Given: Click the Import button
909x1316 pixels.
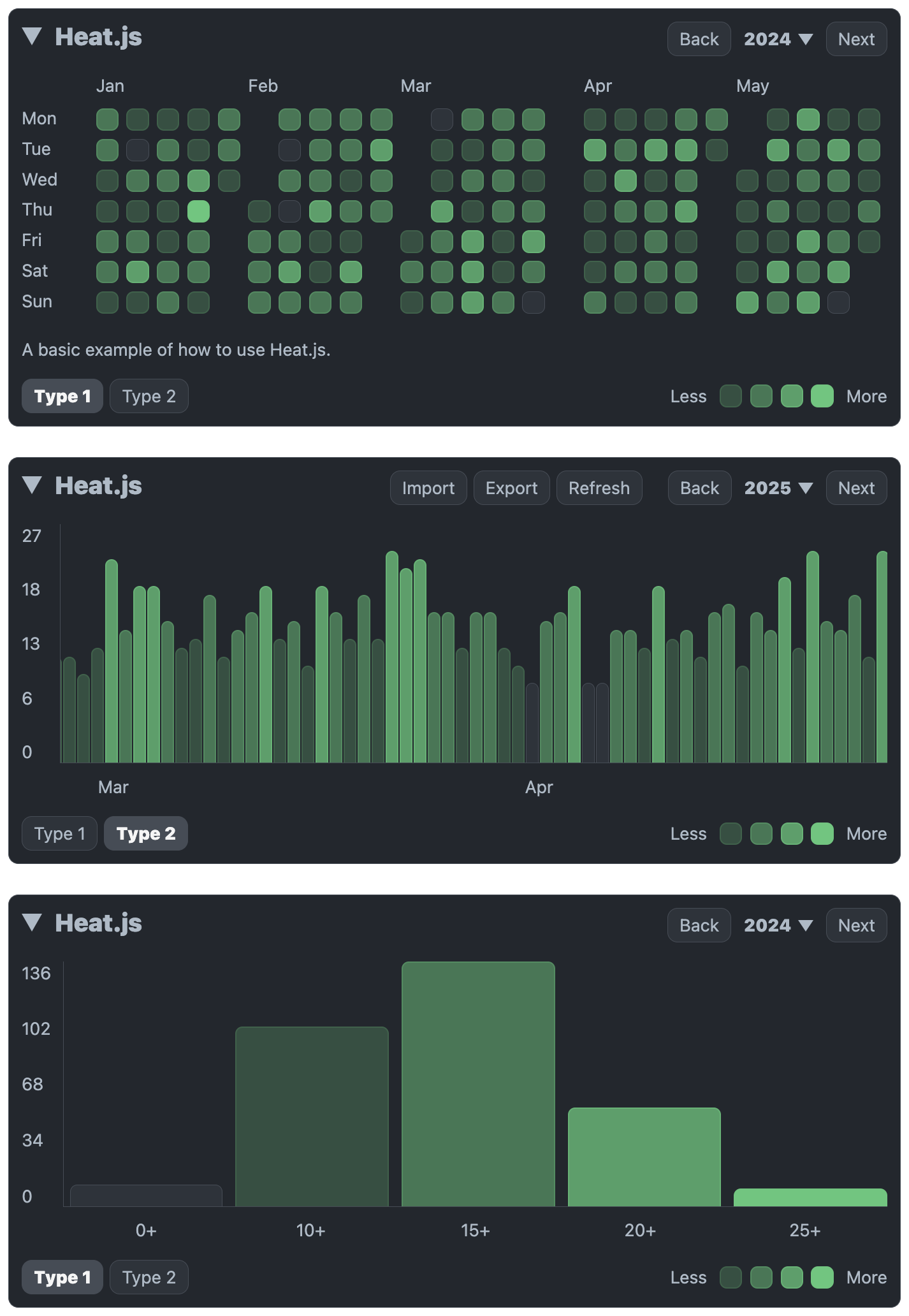Looking at the screenshot, I should click(x=428, y=488).
